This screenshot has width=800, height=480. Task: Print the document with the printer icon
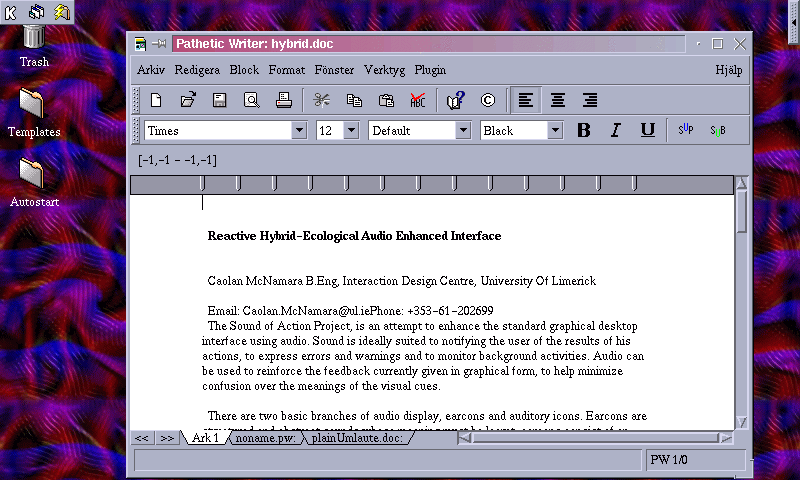pyautogui.click(x=284, y=100)
